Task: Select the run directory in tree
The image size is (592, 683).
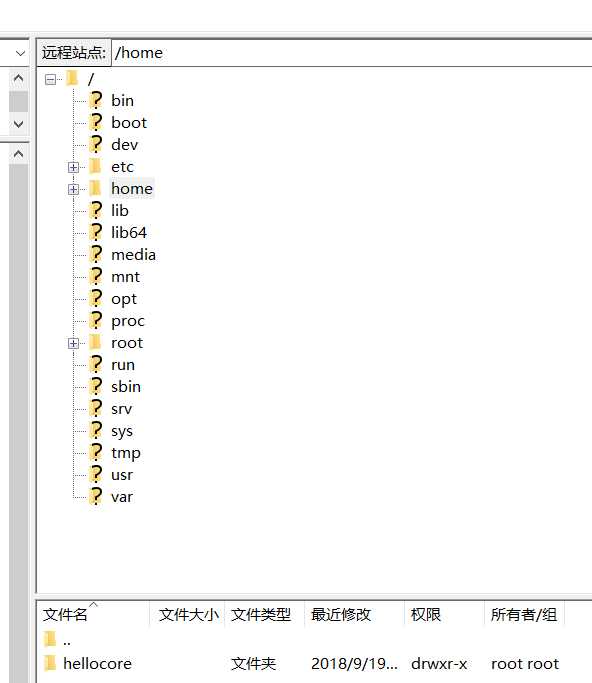Action: (123, 365)
